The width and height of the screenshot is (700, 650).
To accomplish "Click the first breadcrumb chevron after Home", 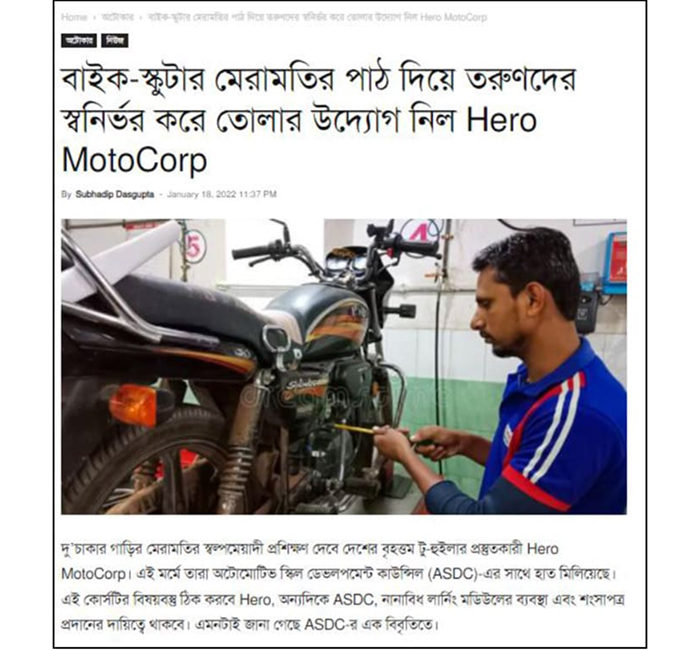I will tap(94, 18).
